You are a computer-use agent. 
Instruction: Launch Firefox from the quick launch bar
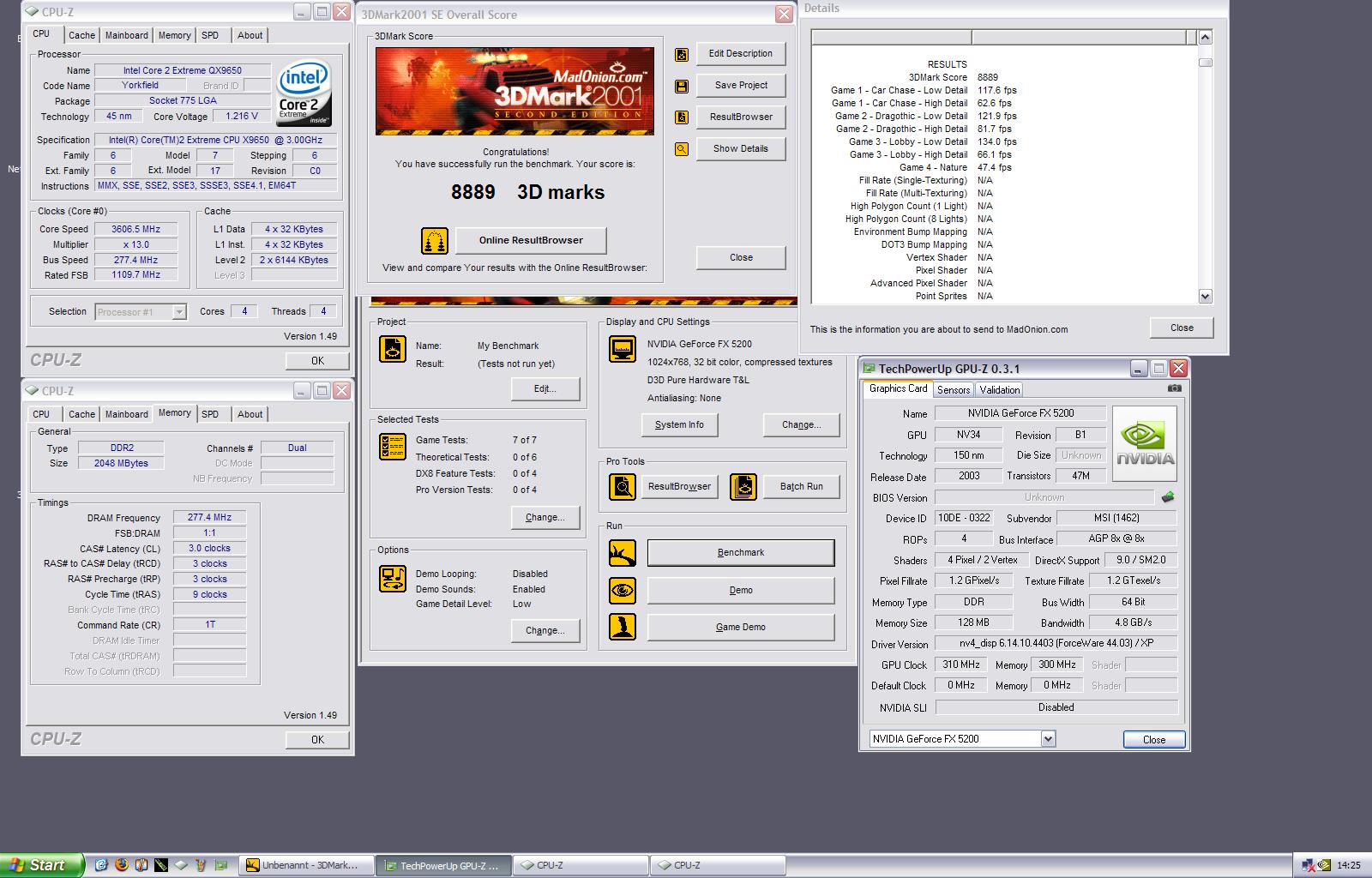(122, 865)
